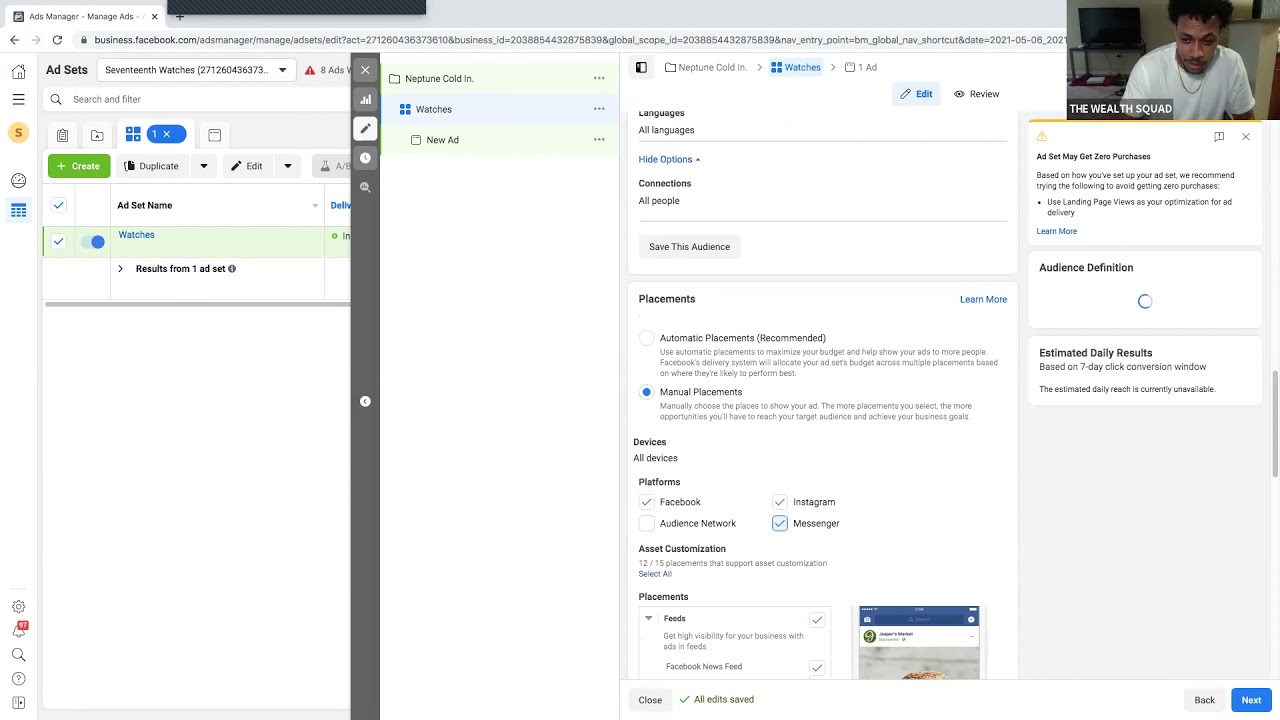Toggle the Feeds placement checkbox
This screenshot has width=1280, height=720.
click(x=817, y=620)
